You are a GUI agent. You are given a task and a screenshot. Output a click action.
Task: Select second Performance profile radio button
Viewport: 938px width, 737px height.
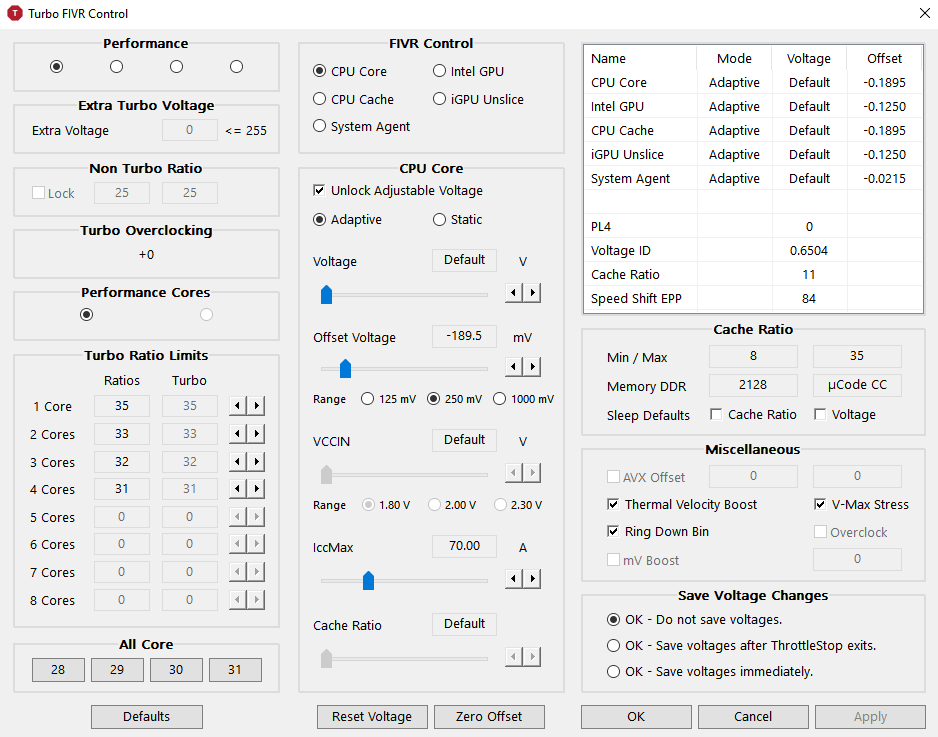(x=116, y=66)
